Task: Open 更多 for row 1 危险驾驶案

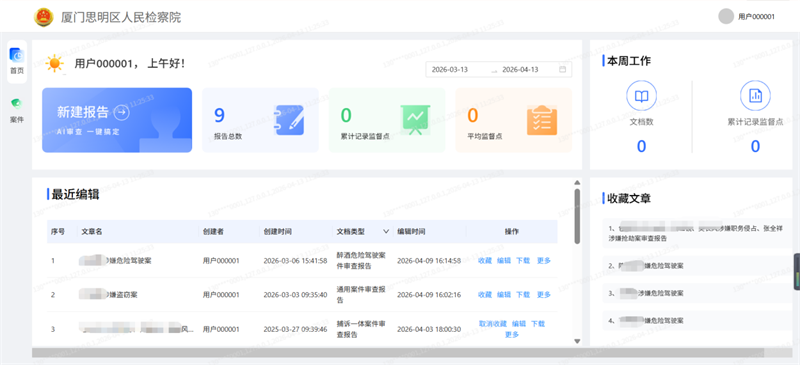Action: click(544, 260)
